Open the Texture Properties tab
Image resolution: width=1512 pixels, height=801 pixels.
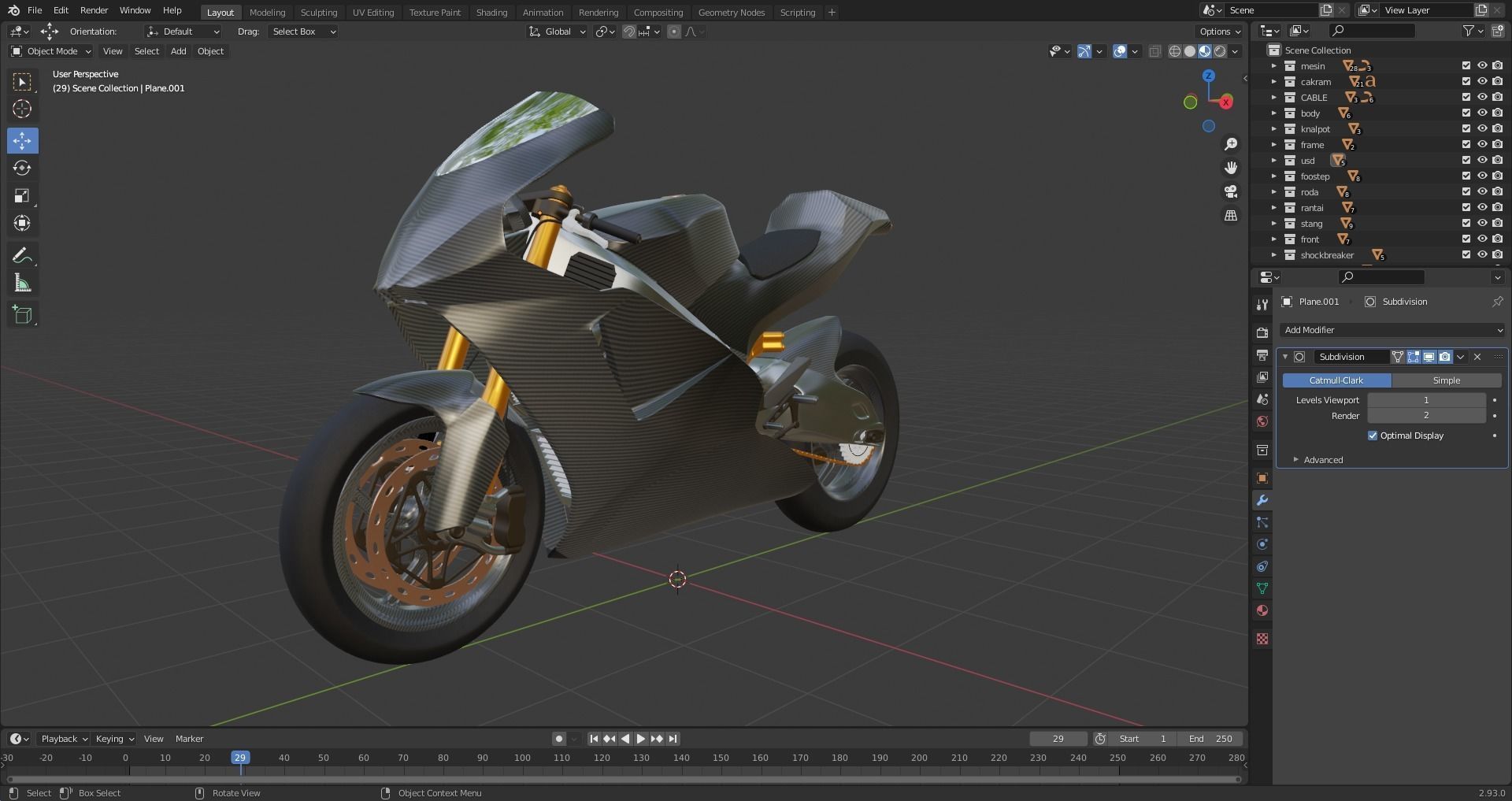[1262, 639]
